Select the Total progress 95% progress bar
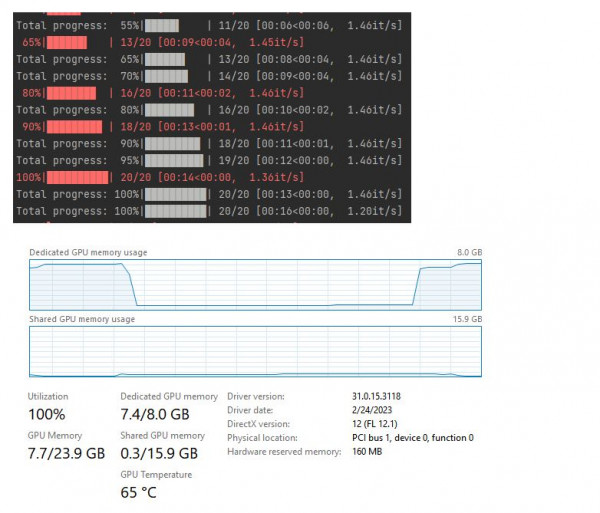This screenshot has height=513, width=600. tap(174, 160)
